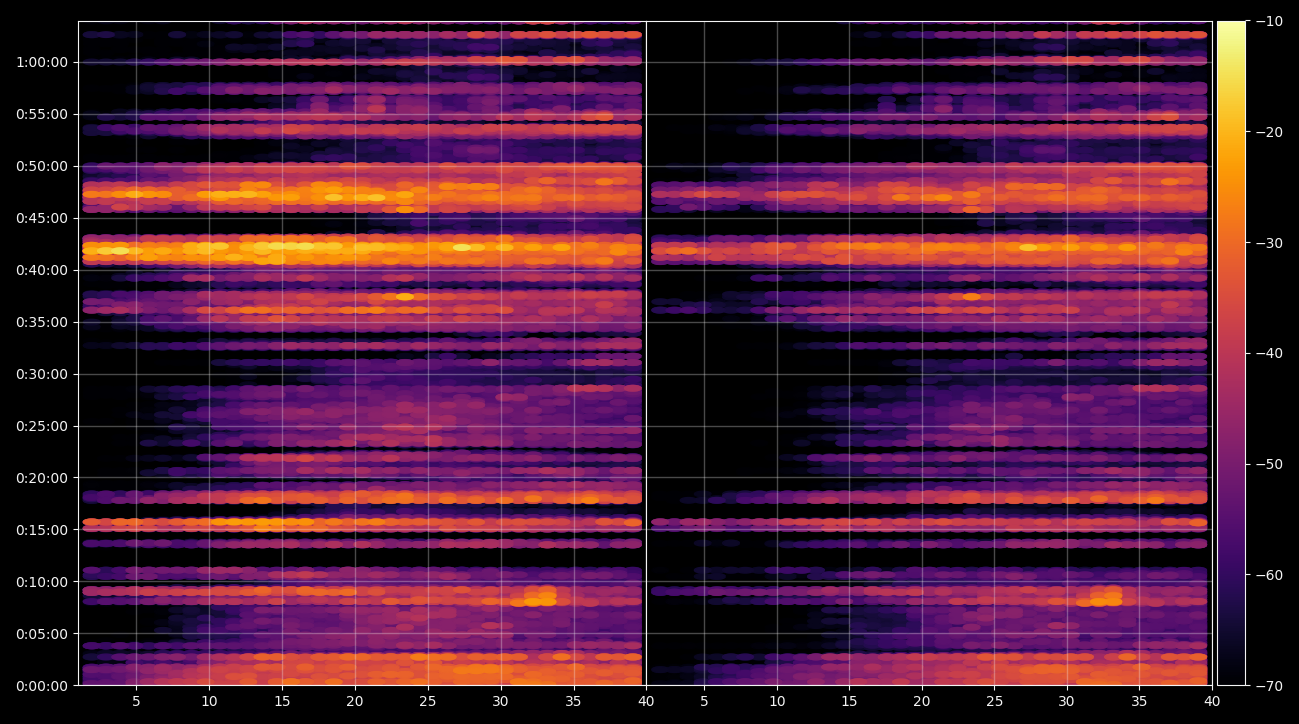The height and width of the screenshot is (724, 1299).
Task: Click tick label 35 under right heatmap
Action: [x=1140, y=702]
